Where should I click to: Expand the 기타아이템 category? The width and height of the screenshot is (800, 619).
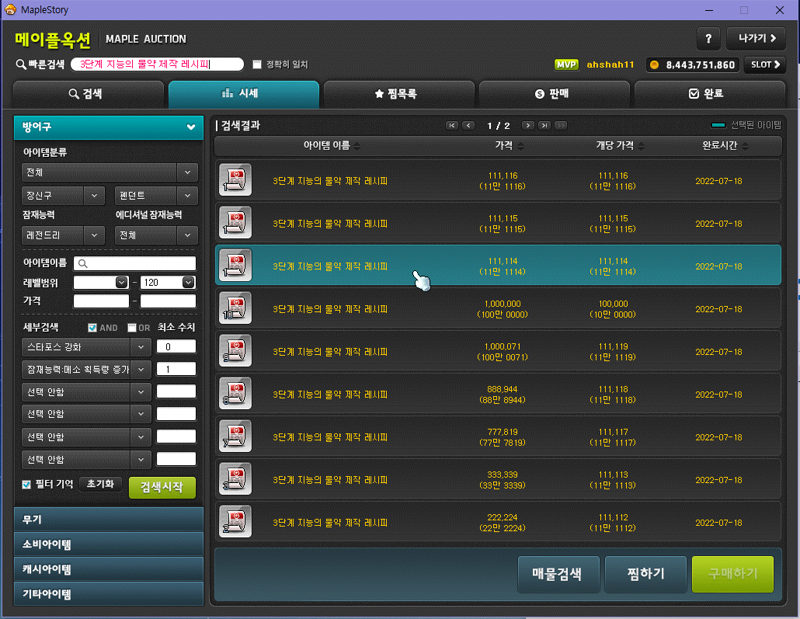pos(109,594)
